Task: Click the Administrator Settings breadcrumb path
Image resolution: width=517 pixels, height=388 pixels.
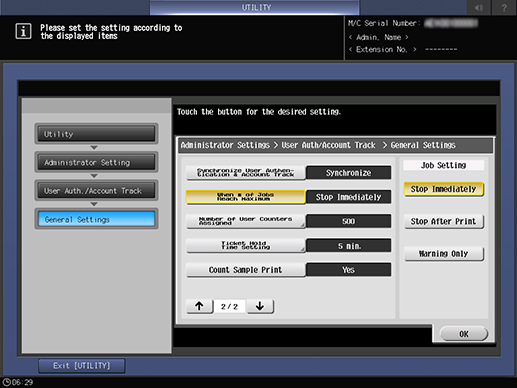Action: click(x=318, y=145)
